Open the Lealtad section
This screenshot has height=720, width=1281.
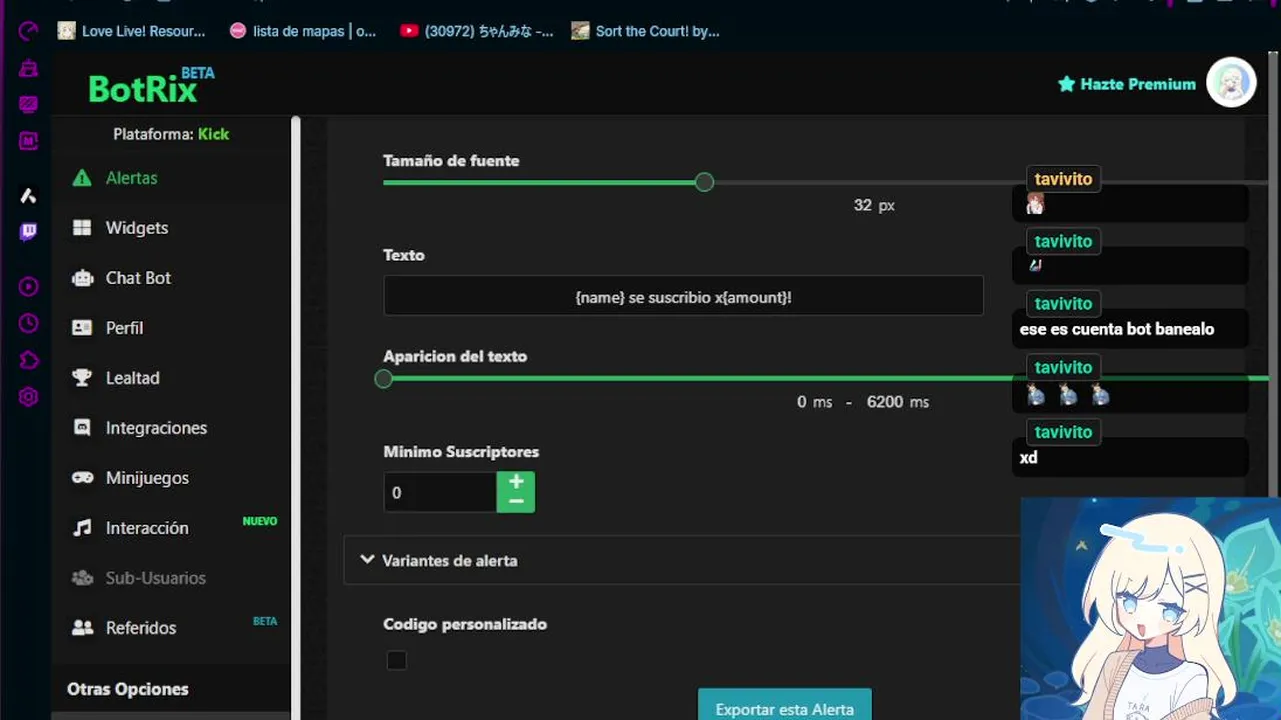pos(133,378)
